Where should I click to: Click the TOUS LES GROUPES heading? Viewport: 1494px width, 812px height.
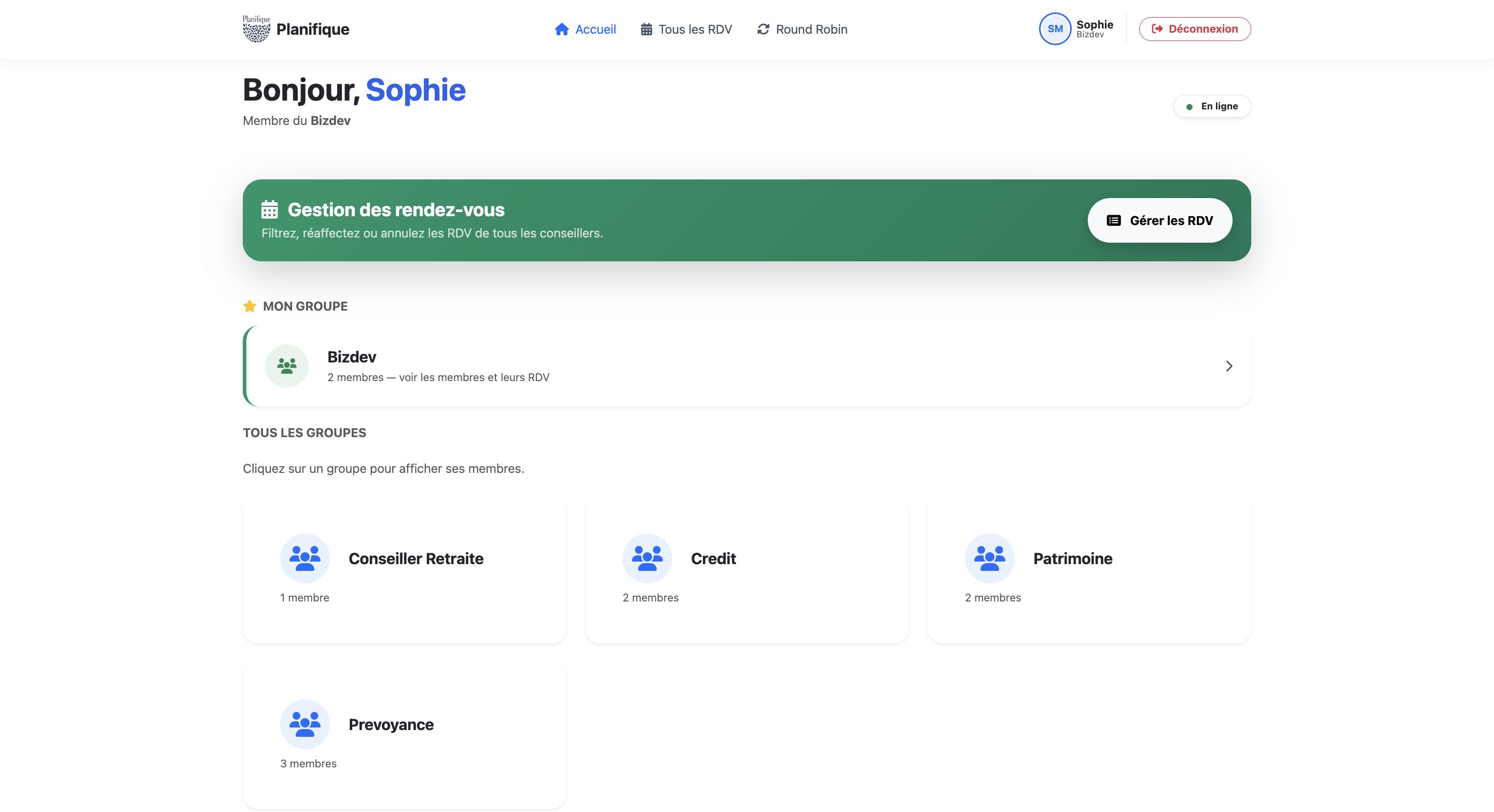(304, 432)
